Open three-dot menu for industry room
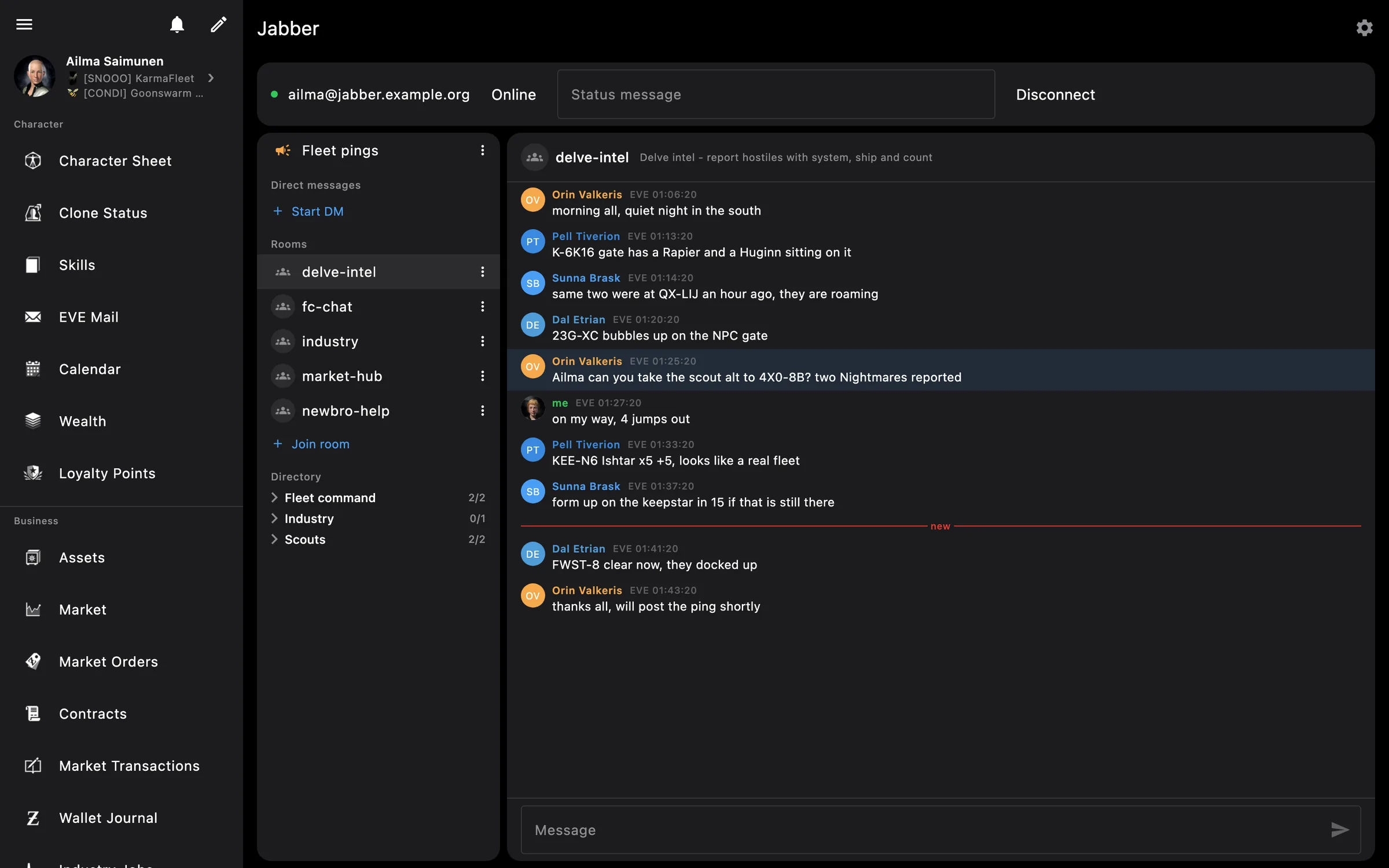The width and height of the screenshot is (1389, 868). pyautogui.click(x=482, y=341)
